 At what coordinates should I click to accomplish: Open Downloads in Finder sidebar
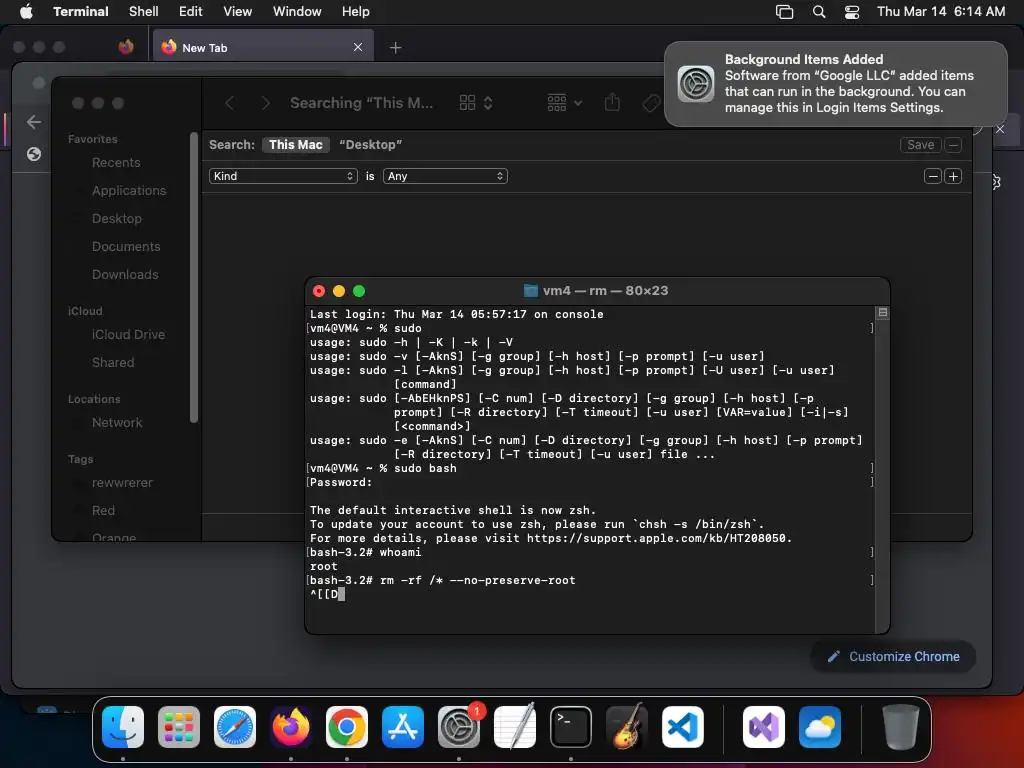125,275
